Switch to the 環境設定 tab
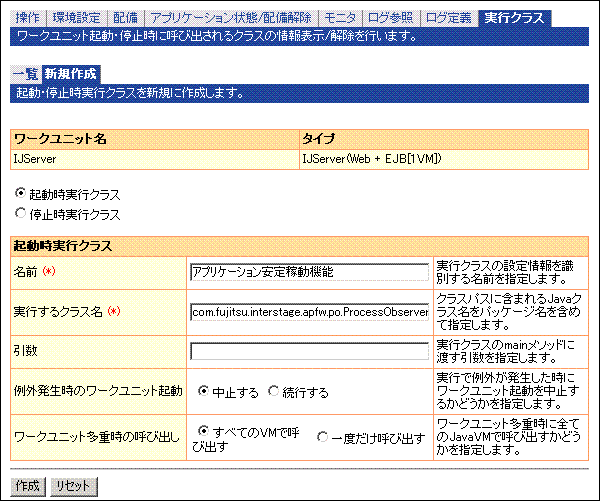The width and height of the screenshot is (600, 501). tap(76, 18)
